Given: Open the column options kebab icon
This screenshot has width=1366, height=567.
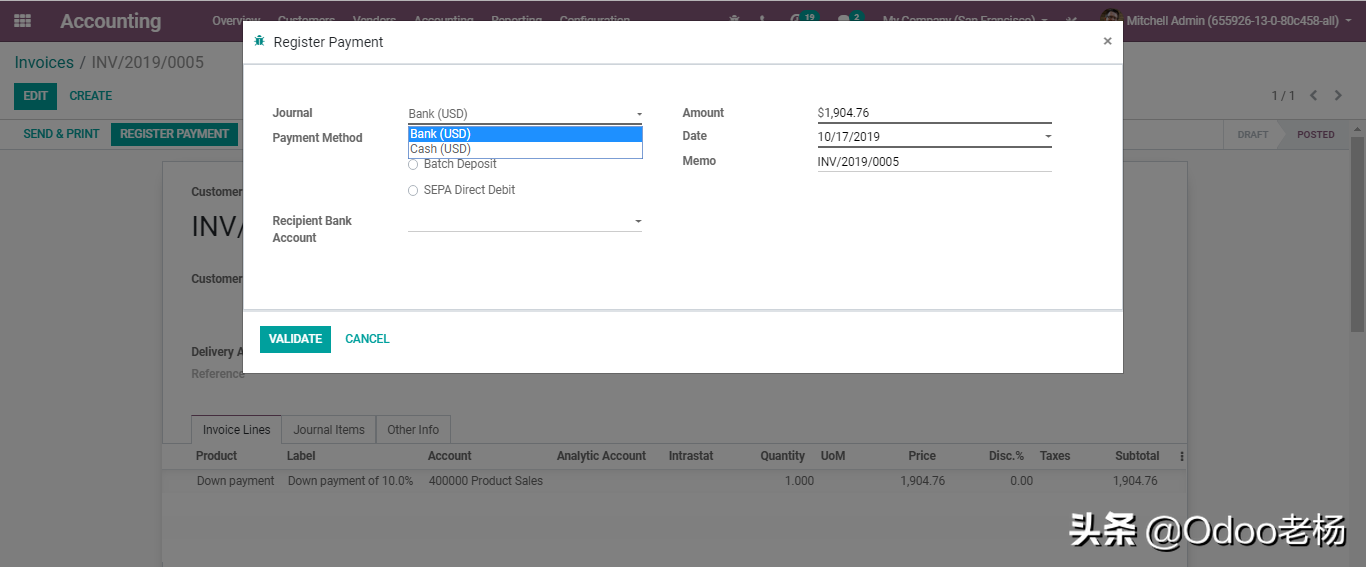Looking at the screenshot, I should [x=1181, y=456].
